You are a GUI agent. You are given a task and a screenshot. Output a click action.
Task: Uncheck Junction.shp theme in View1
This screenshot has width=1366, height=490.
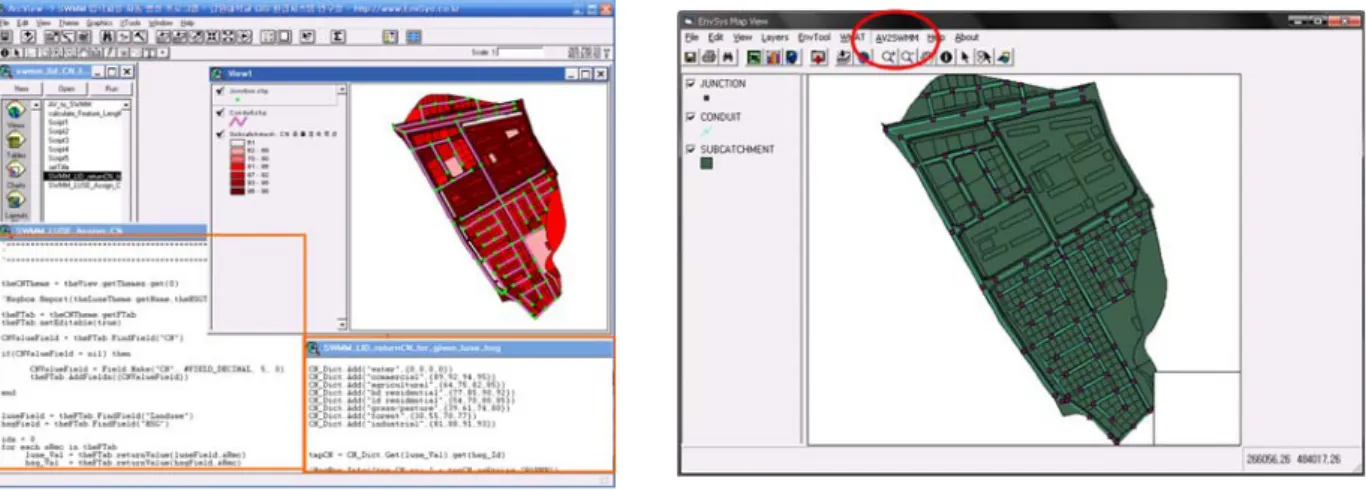pyautogui.click(x=220, y=91)
